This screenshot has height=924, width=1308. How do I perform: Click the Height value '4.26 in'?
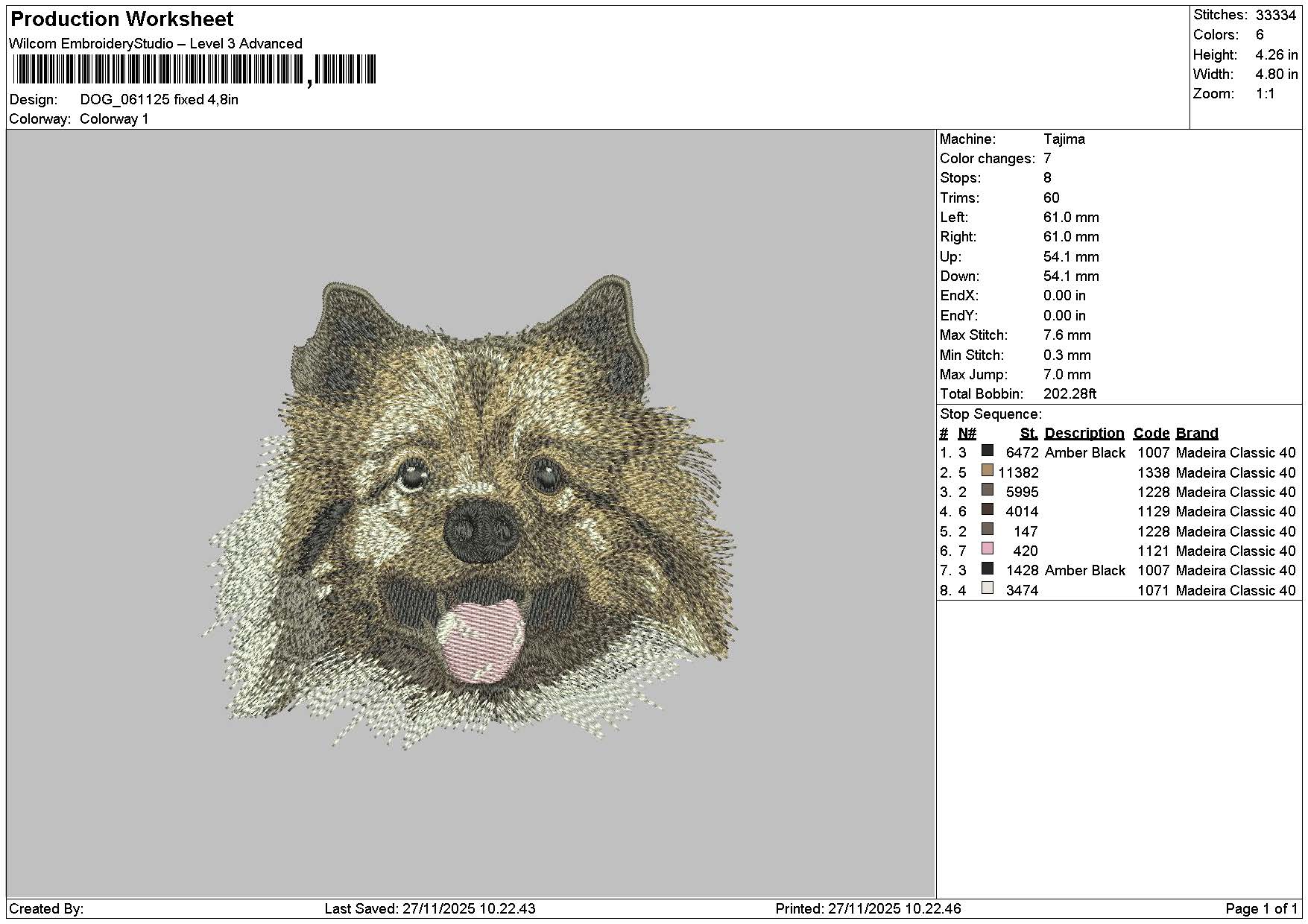coord(1277,54)
